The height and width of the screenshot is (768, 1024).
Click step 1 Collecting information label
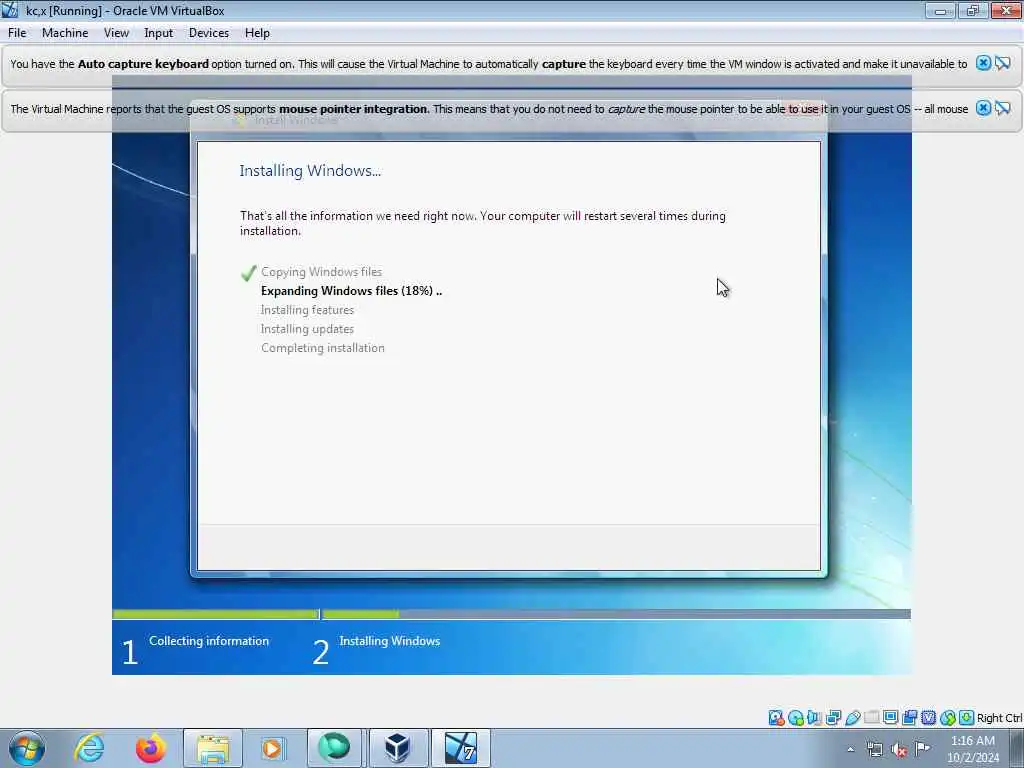[x=209, y=641]
